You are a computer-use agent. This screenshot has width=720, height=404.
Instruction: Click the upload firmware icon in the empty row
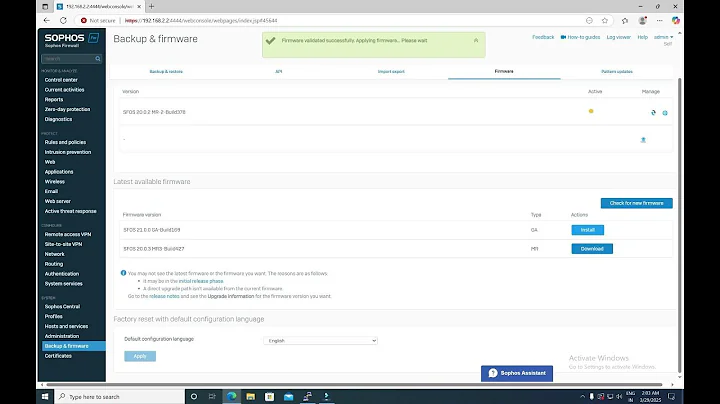643,140
